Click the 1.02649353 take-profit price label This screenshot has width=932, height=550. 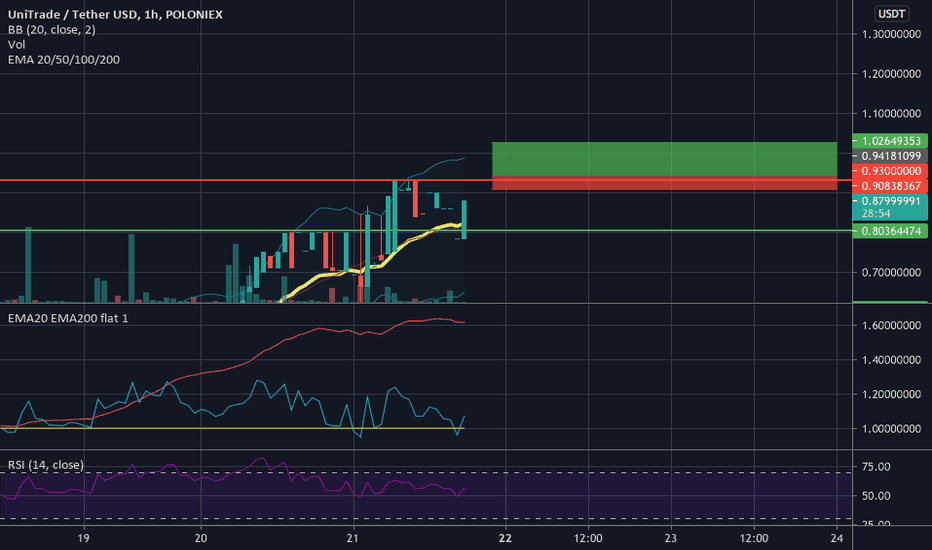pos(890,141)
